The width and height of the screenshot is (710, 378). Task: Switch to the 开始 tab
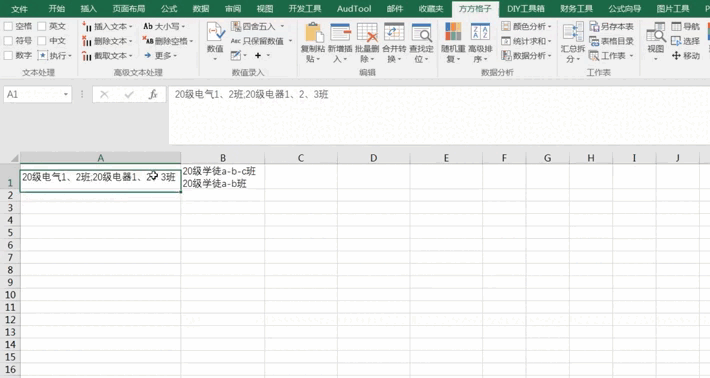(57, 9)
